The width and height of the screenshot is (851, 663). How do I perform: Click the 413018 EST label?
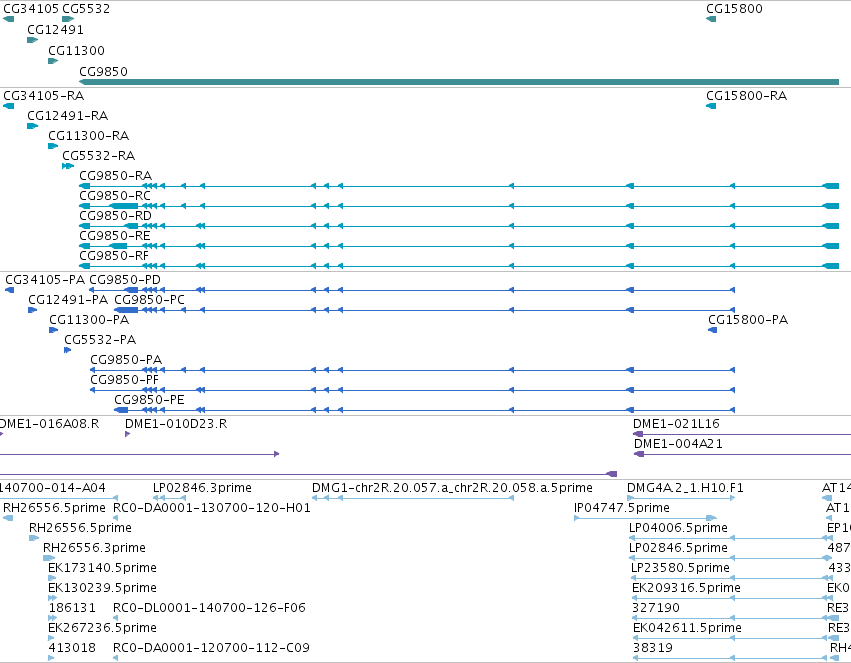click(72, 648)
